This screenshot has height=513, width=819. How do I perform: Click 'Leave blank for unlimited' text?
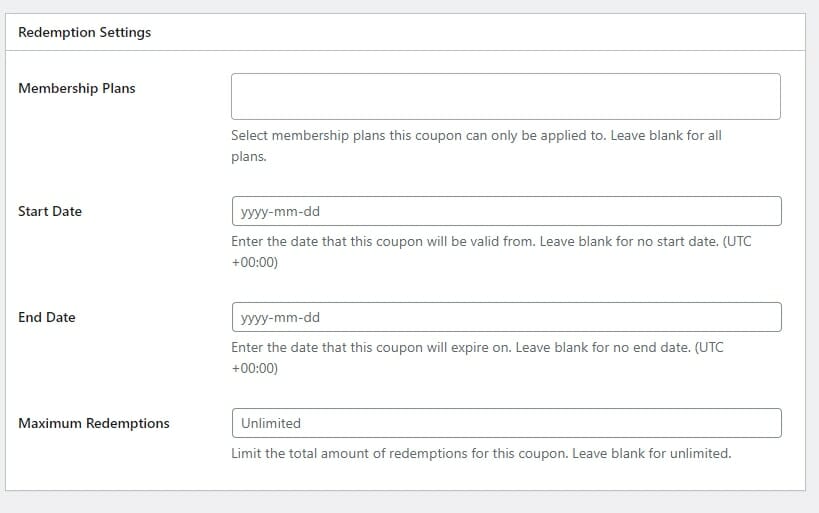click(651, 453)
